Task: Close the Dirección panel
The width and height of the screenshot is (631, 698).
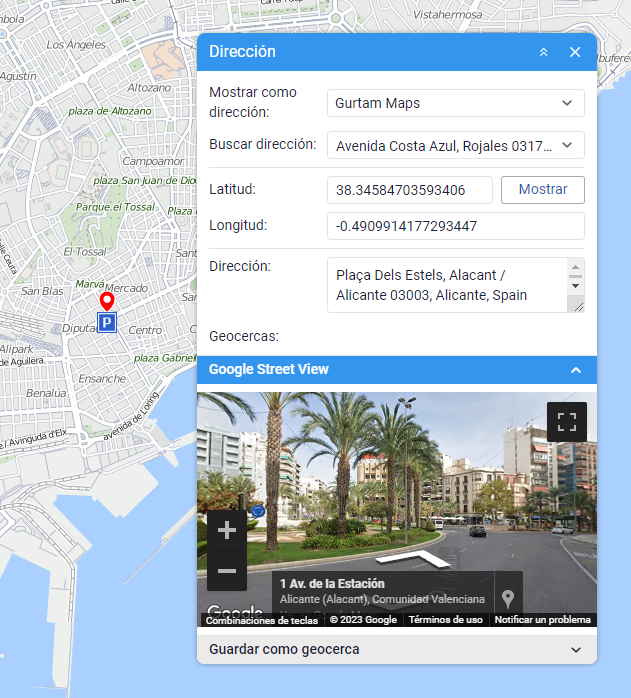Action: 575,52
